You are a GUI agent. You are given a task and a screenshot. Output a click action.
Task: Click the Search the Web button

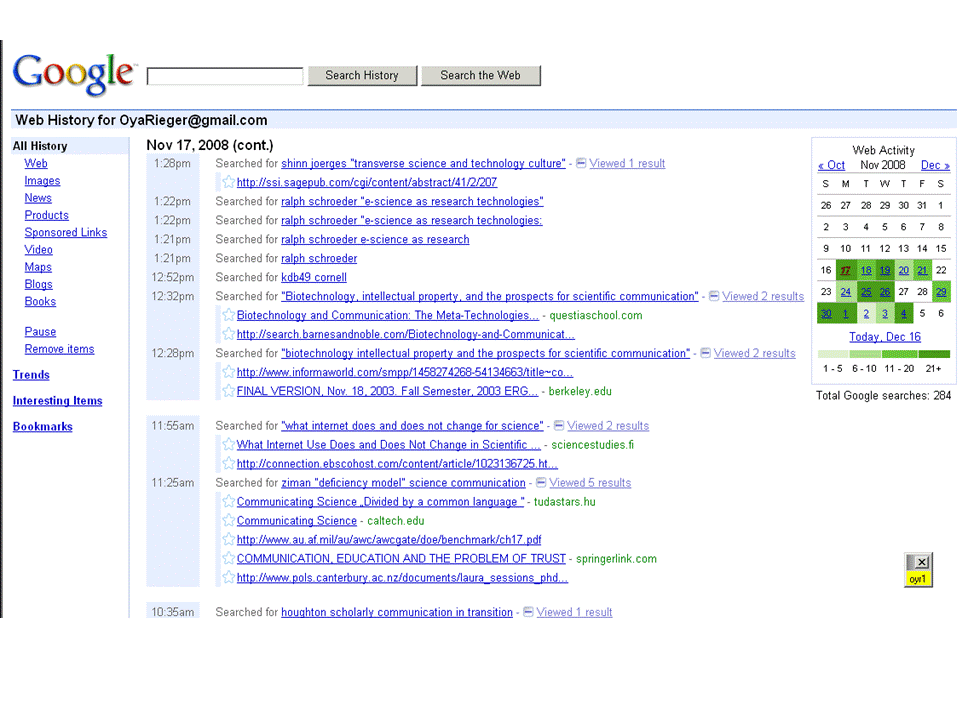tap(481, 75)
